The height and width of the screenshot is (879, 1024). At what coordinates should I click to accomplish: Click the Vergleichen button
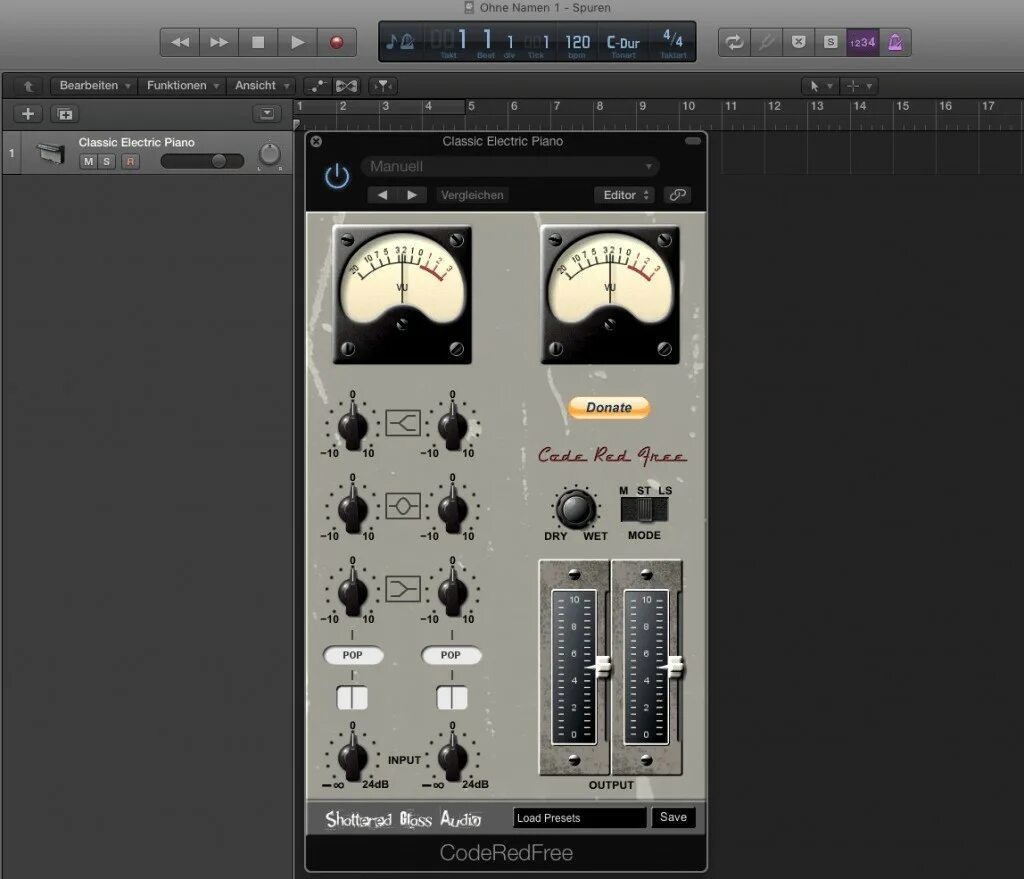click(472, 195)
